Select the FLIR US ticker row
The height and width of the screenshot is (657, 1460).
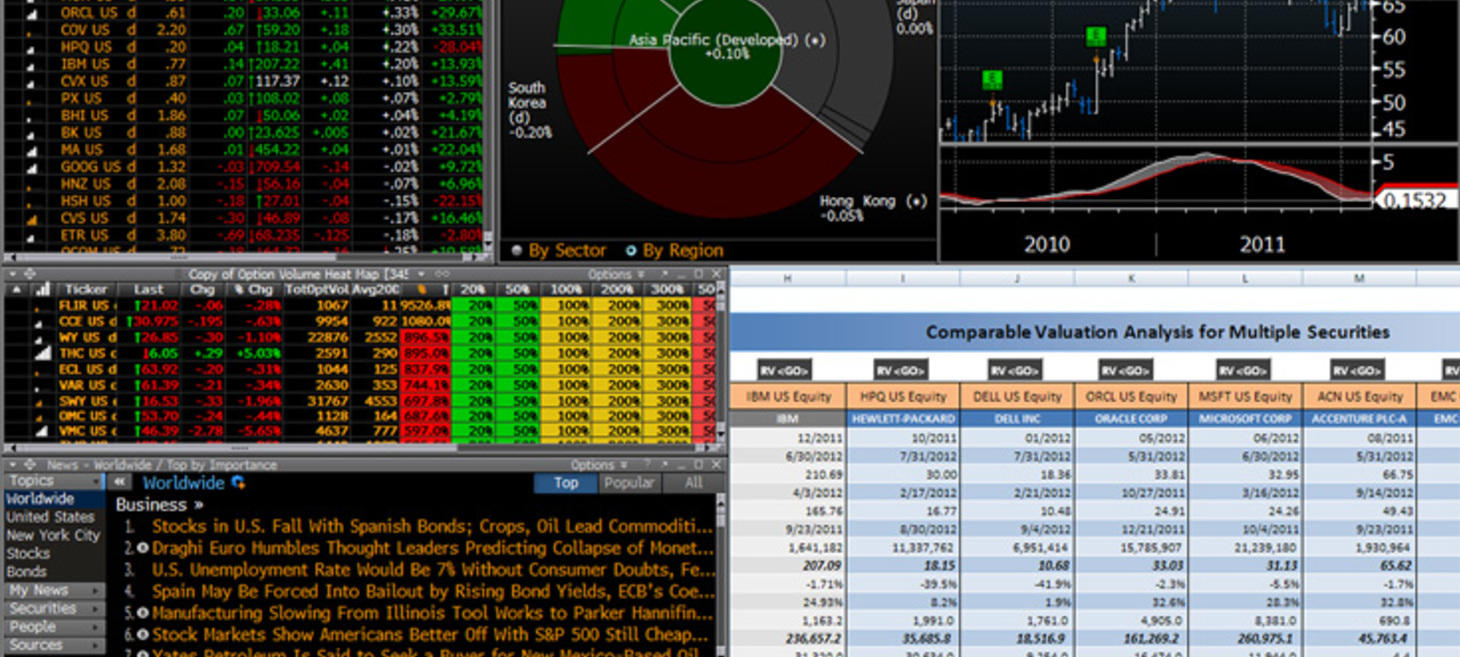(x=85, y=305)
